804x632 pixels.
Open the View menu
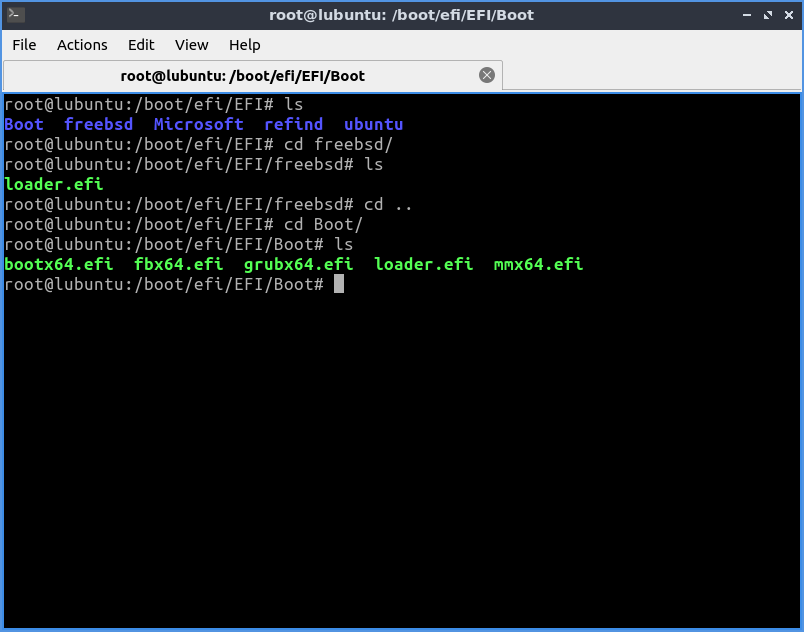[191, 45]
